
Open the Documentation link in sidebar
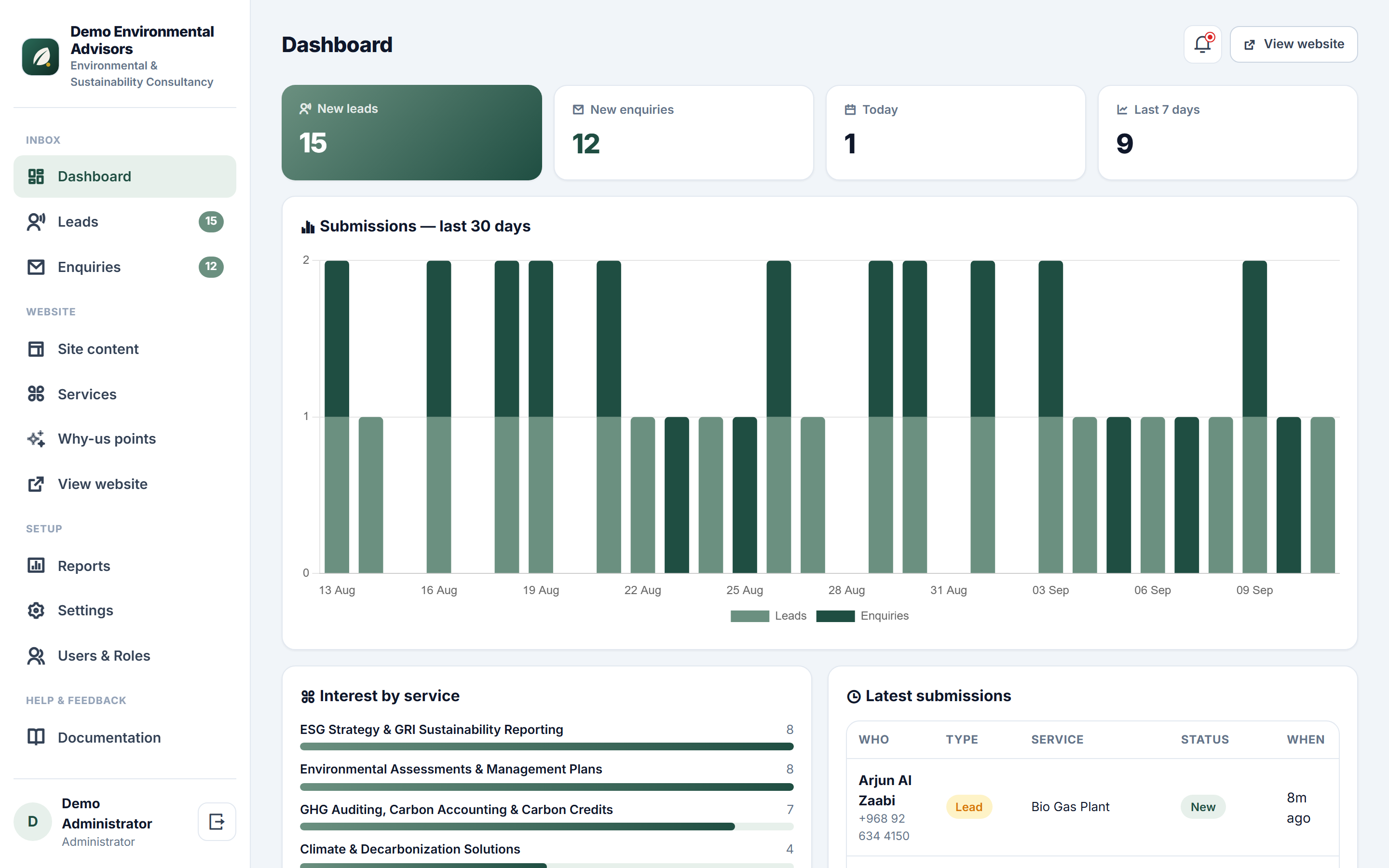125,737
